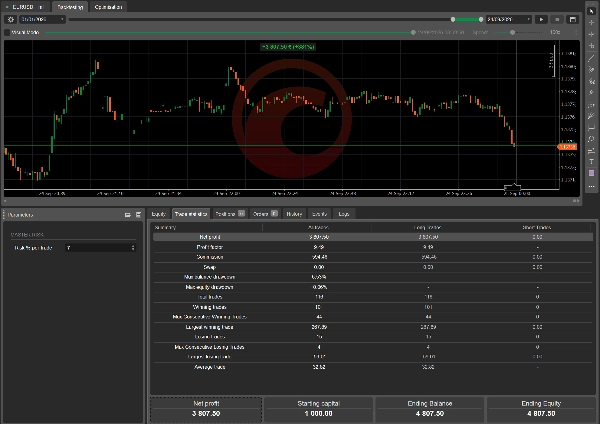600x424 pixels.
Task: Select the equidistant channel tool
Action: (591, 81)
